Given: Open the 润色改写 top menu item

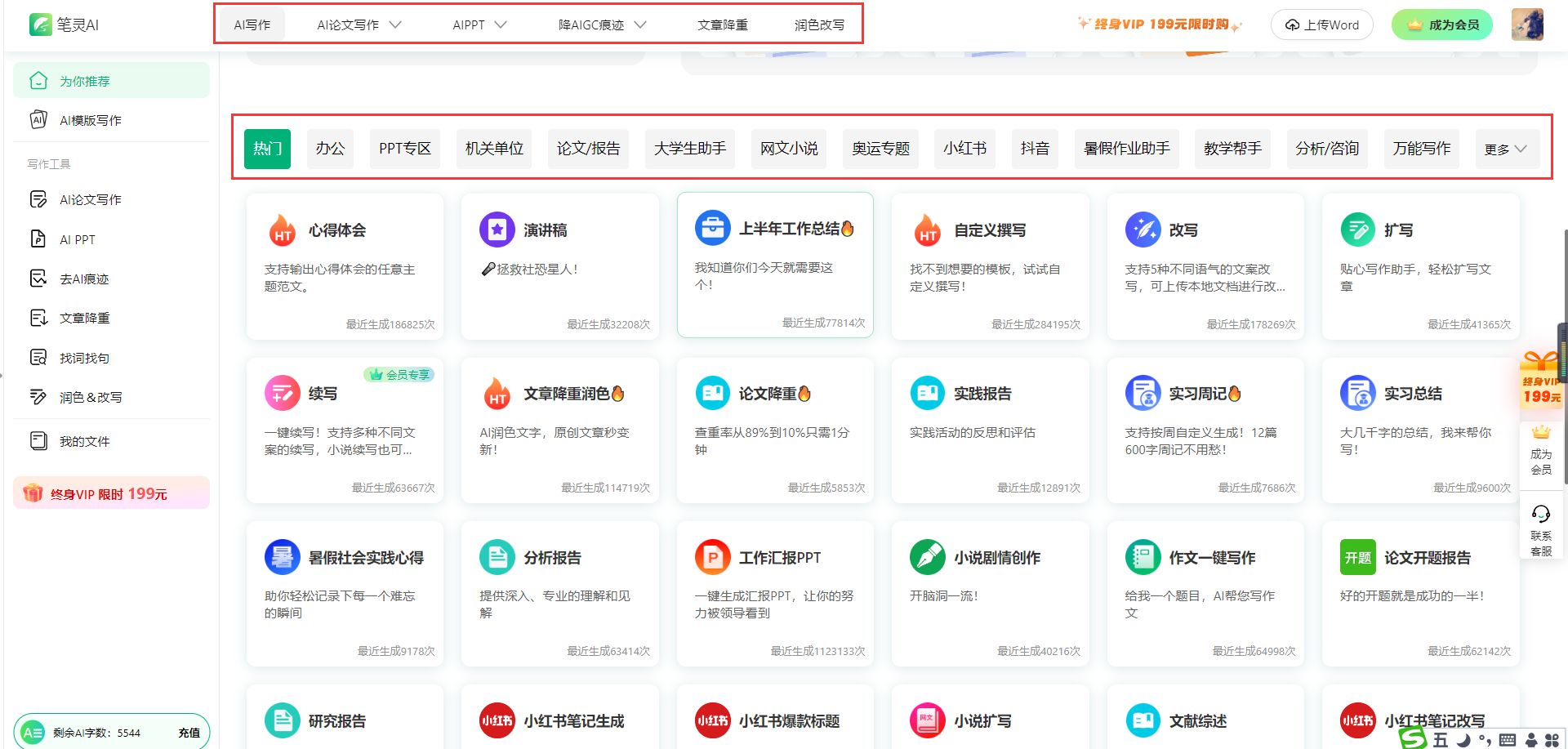Looking at the screenshot, I should tap(819, 25).
